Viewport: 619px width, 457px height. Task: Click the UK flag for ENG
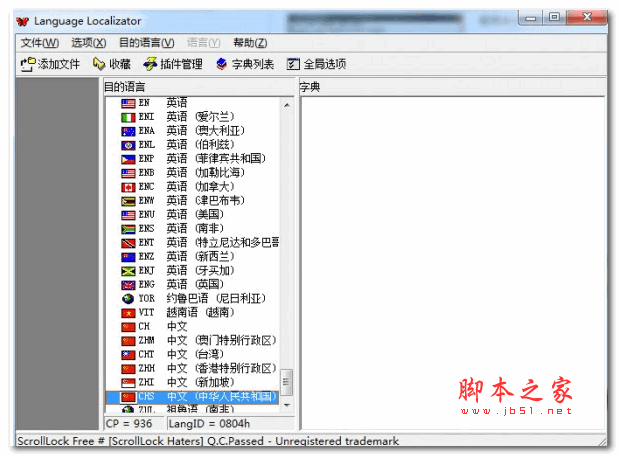click(128, 285)
